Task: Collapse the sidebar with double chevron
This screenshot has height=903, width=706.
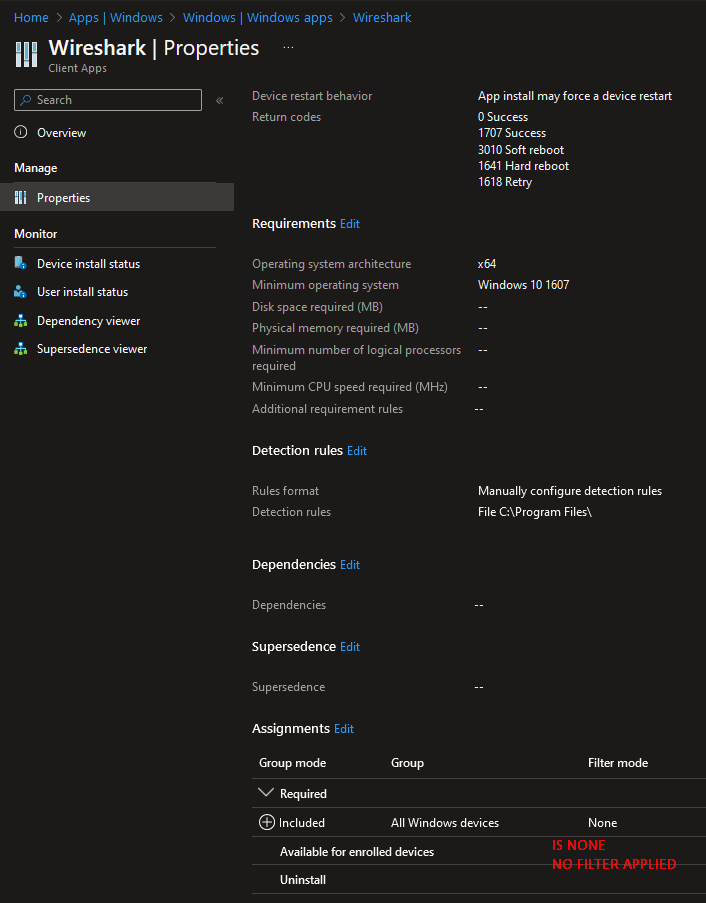Action: pos(219,100)
